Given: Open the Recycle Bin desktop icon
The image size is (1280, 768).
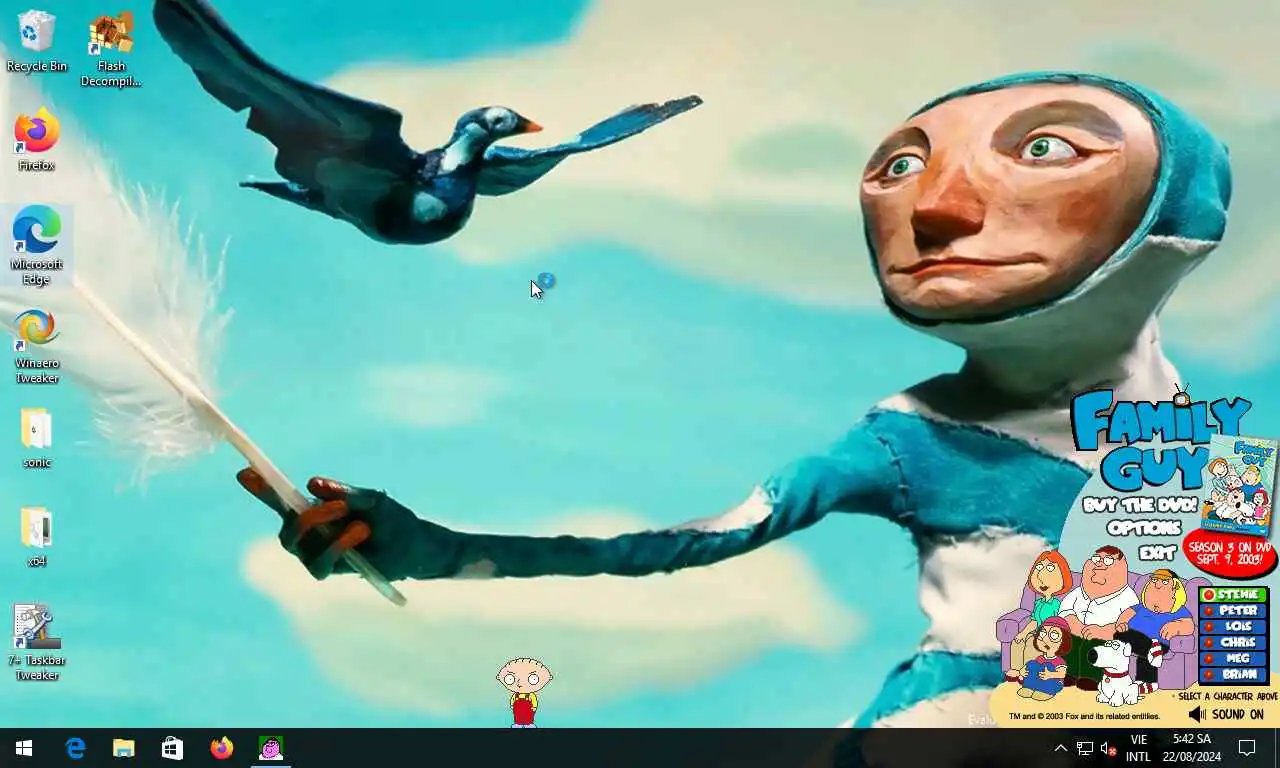Looking at the screenshot, I should [x=37, y=41].
